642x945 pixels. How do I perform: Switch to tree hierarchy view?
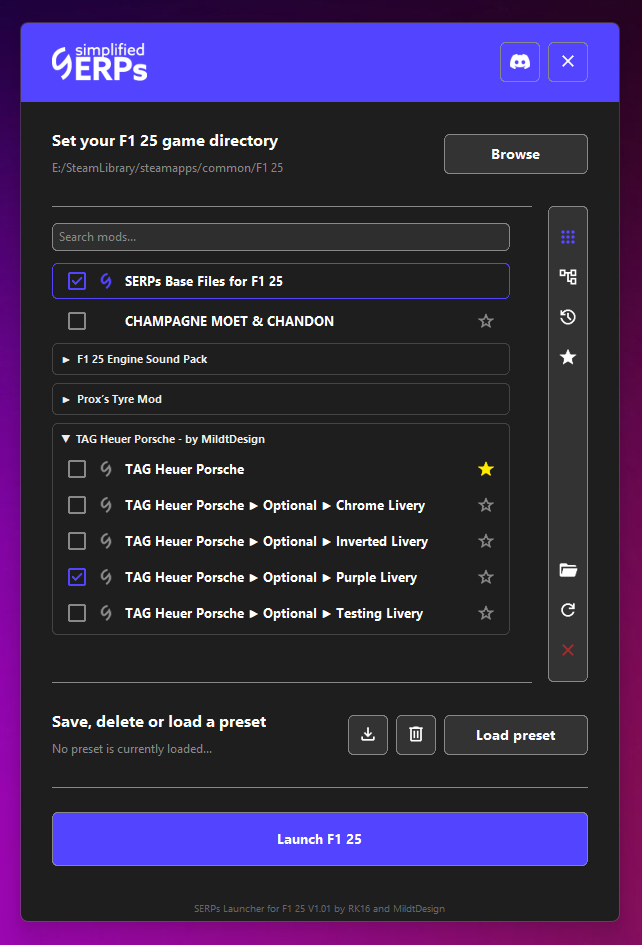point(568,277)
